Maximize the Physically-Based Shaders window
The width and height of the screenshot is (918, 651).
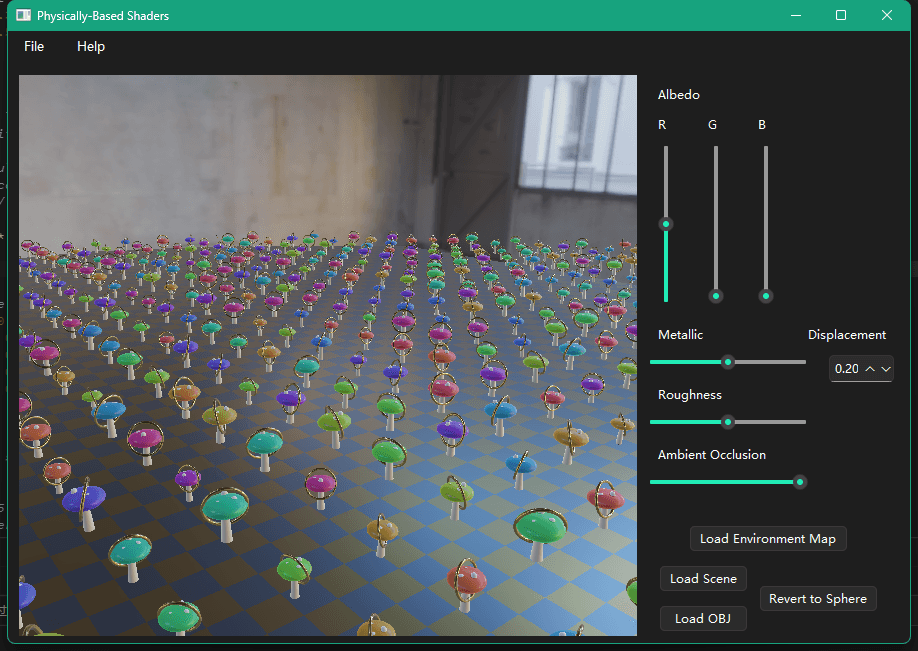(x=841, y=15)
